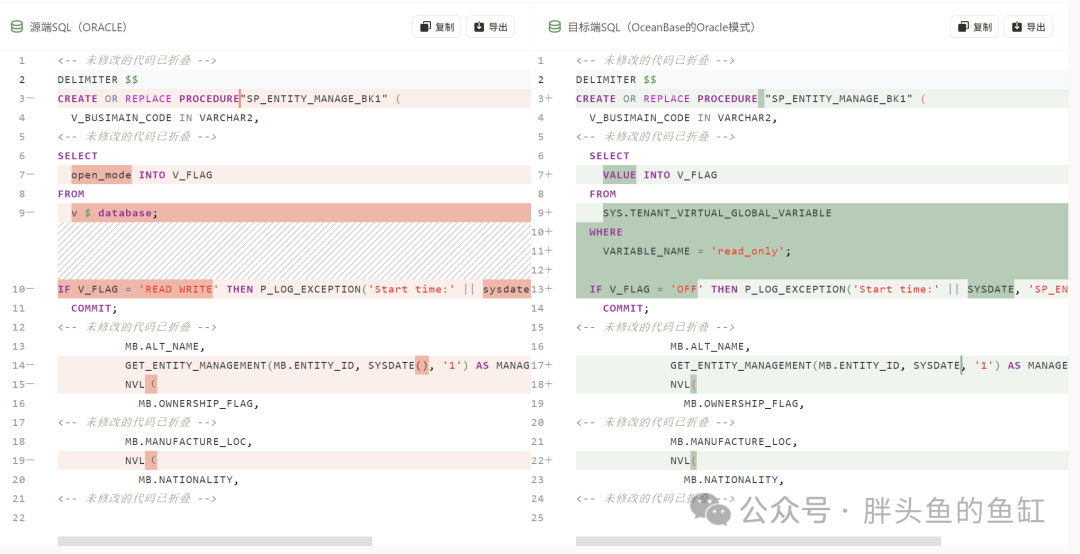Click 'MB.NATIONALITY,' in the source pane
The image size is (1080, 554).
point(189,480)
